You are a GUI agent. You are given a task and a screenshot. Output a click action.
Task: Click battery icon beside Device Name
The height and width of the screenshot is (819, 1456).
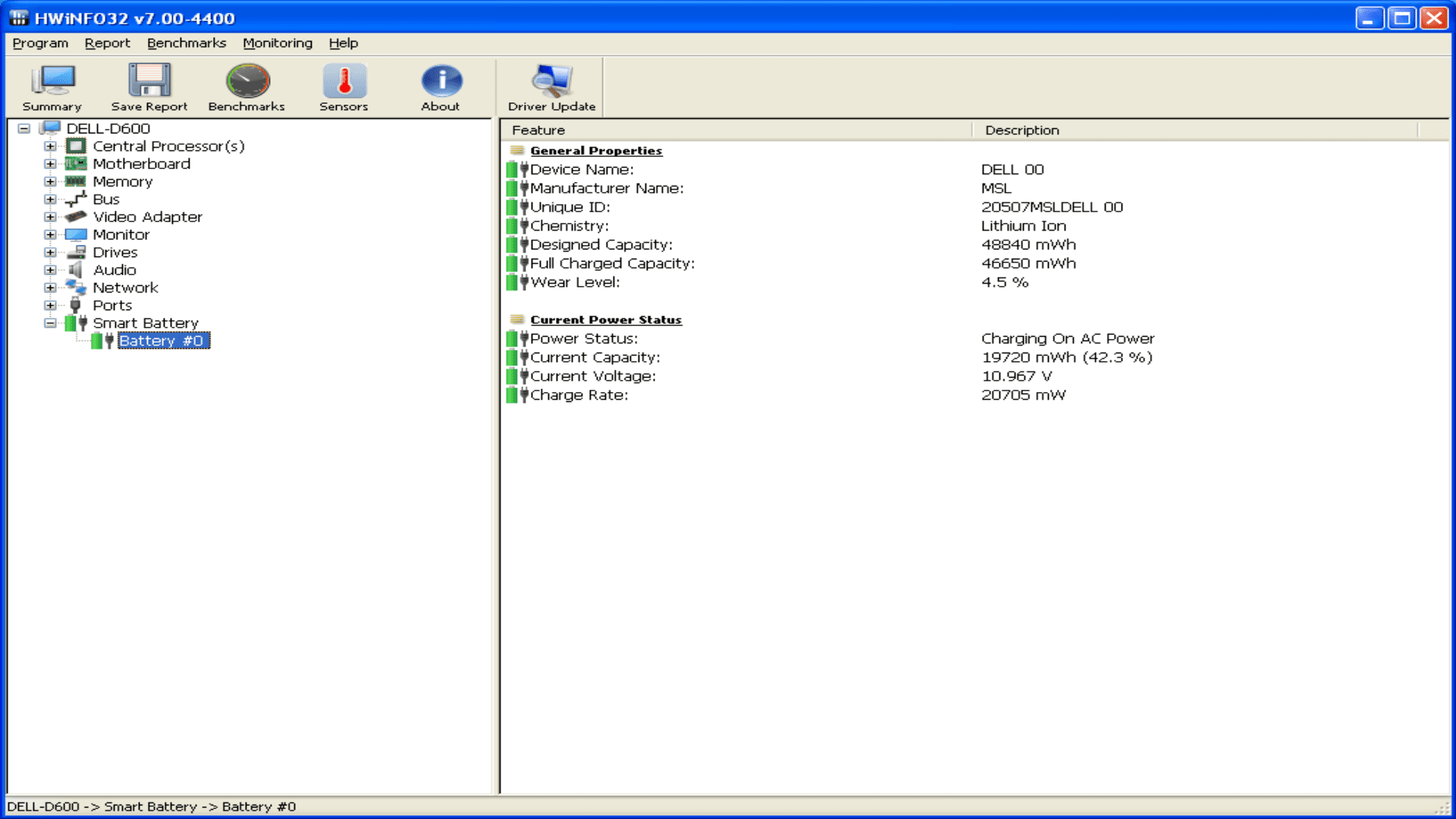[517, 169]
